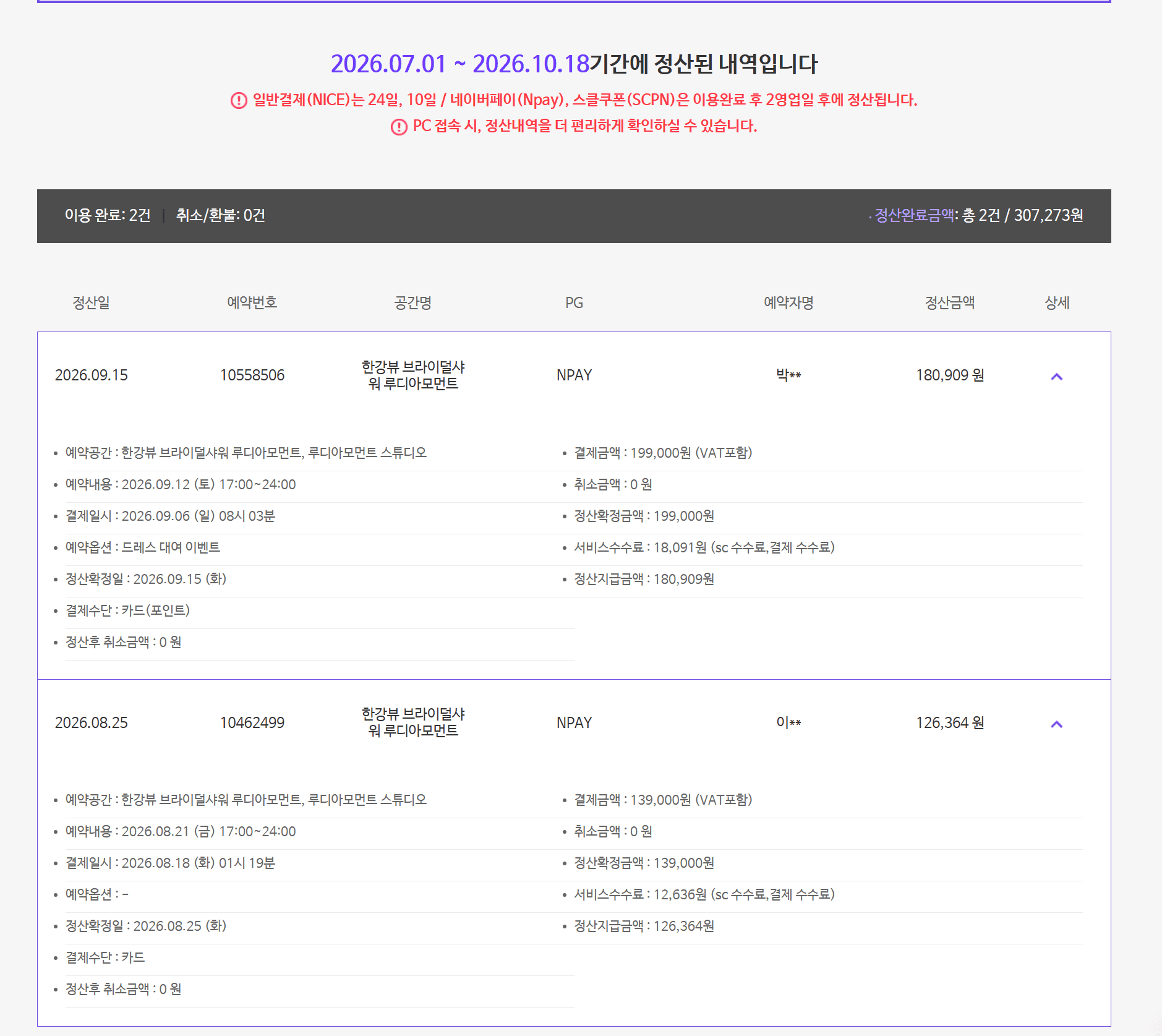Screen dimensions: 1162x1036
Task: Click the 126,364 원 settlement amount
Action: [950, 723]
